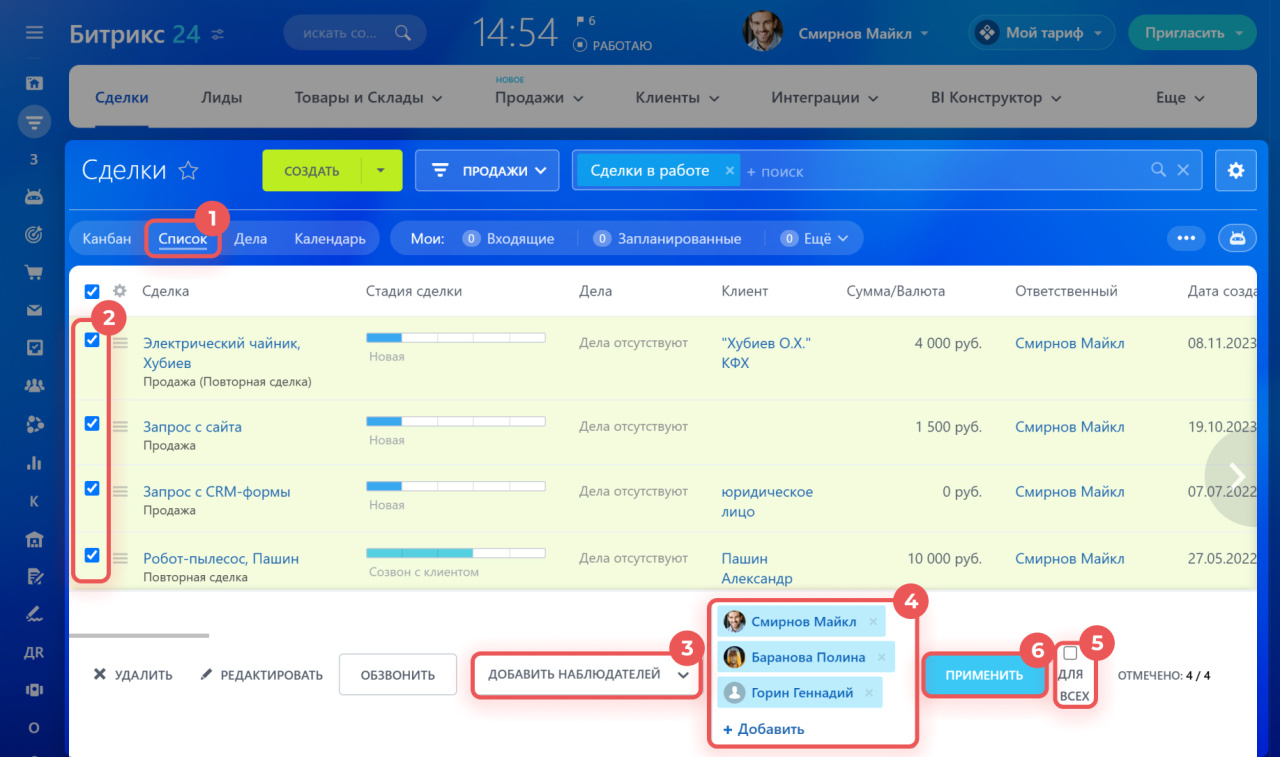The height and width of the screenshot is (757, 1280).
Task: Toggle the select-all checkbox in header
Action: coord(92,291)
